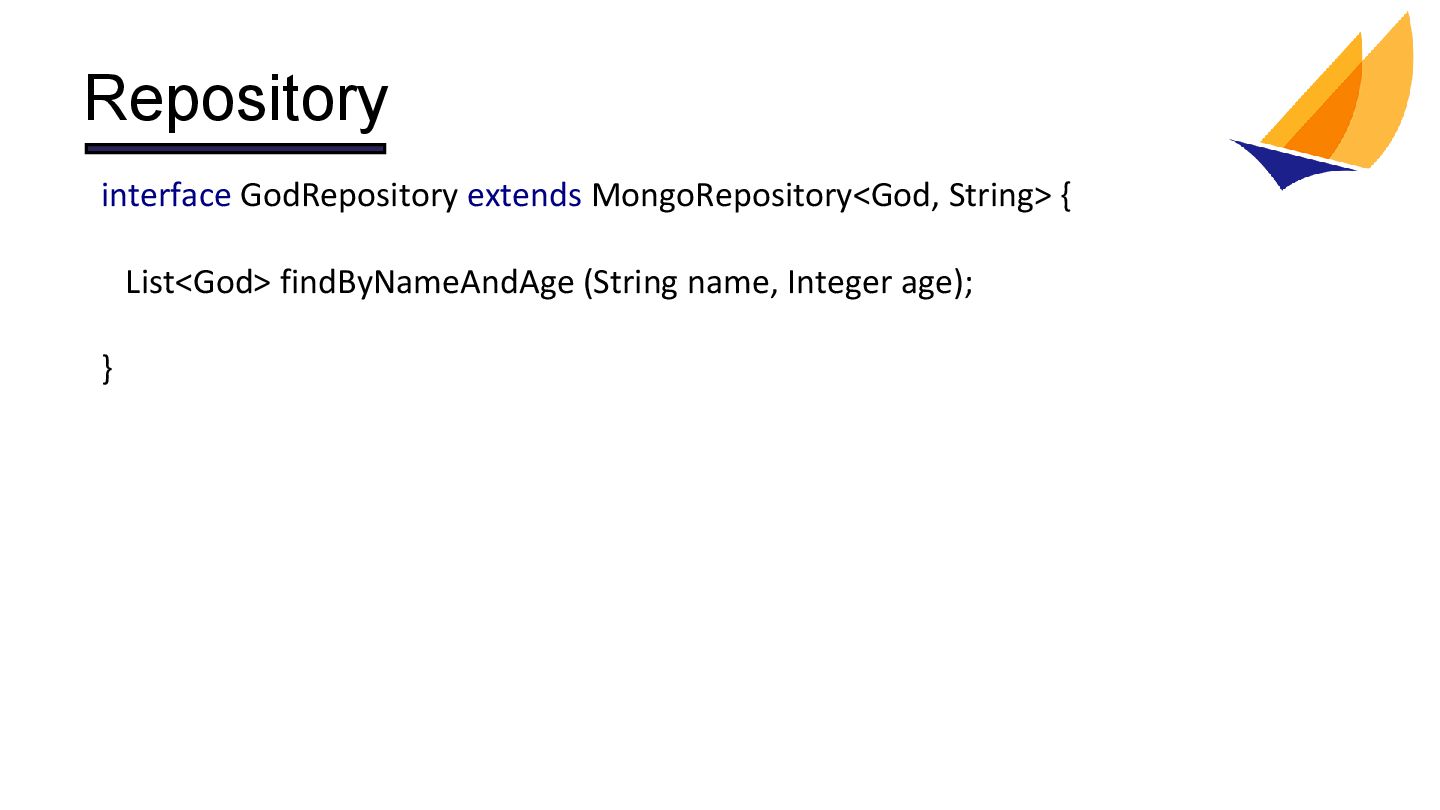This screenshot has width=1440, height=810.
Task: Click the Repository slide title
Action: coord(235,99)
